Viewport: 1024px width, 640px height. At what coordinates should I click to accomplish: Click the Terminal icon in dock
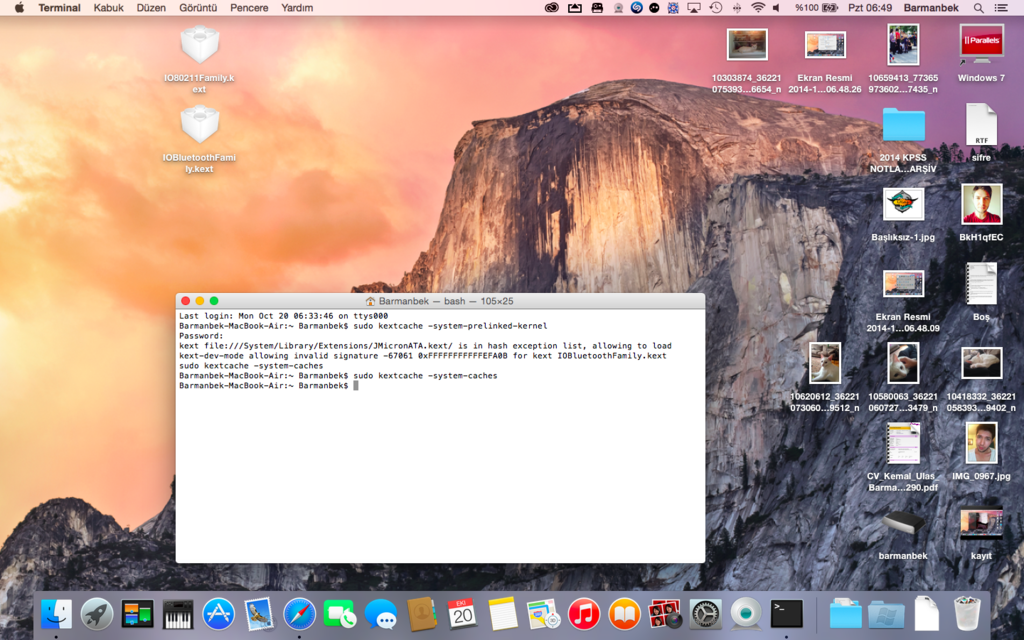pyautogui.click(x=786, y=615)
